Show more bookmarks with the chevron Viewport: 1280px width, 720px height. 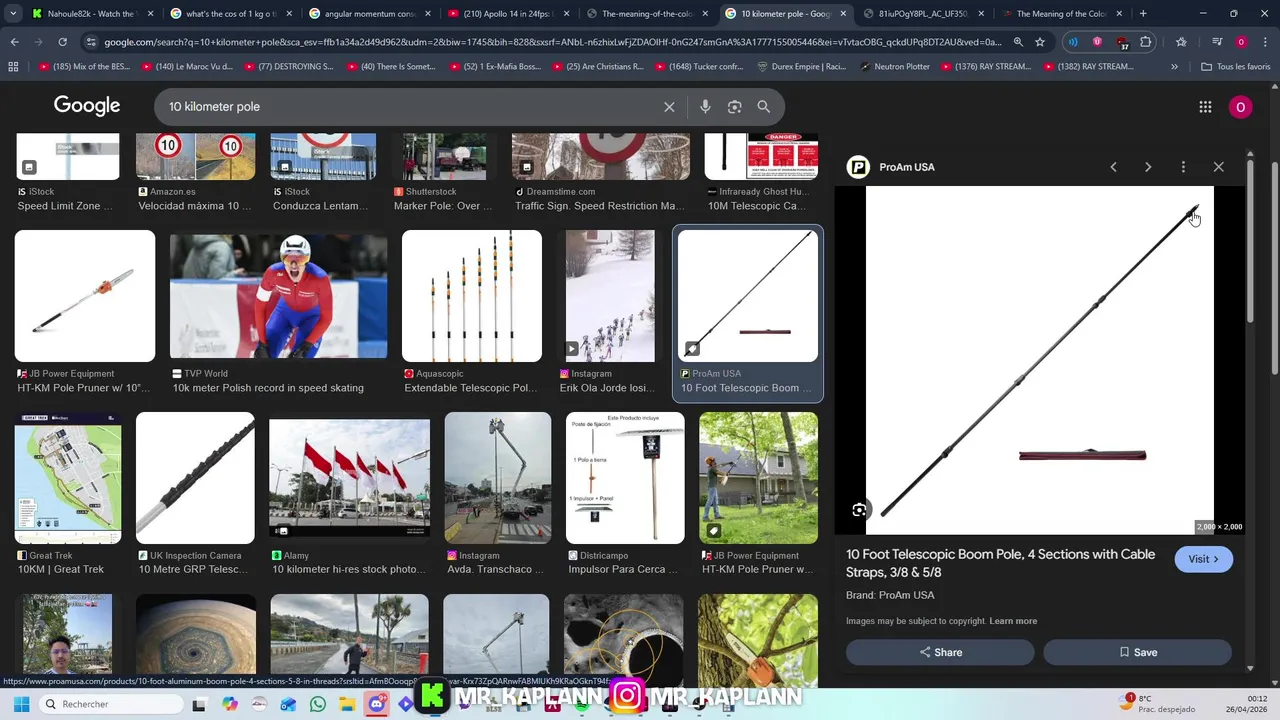pos(1174,66)
